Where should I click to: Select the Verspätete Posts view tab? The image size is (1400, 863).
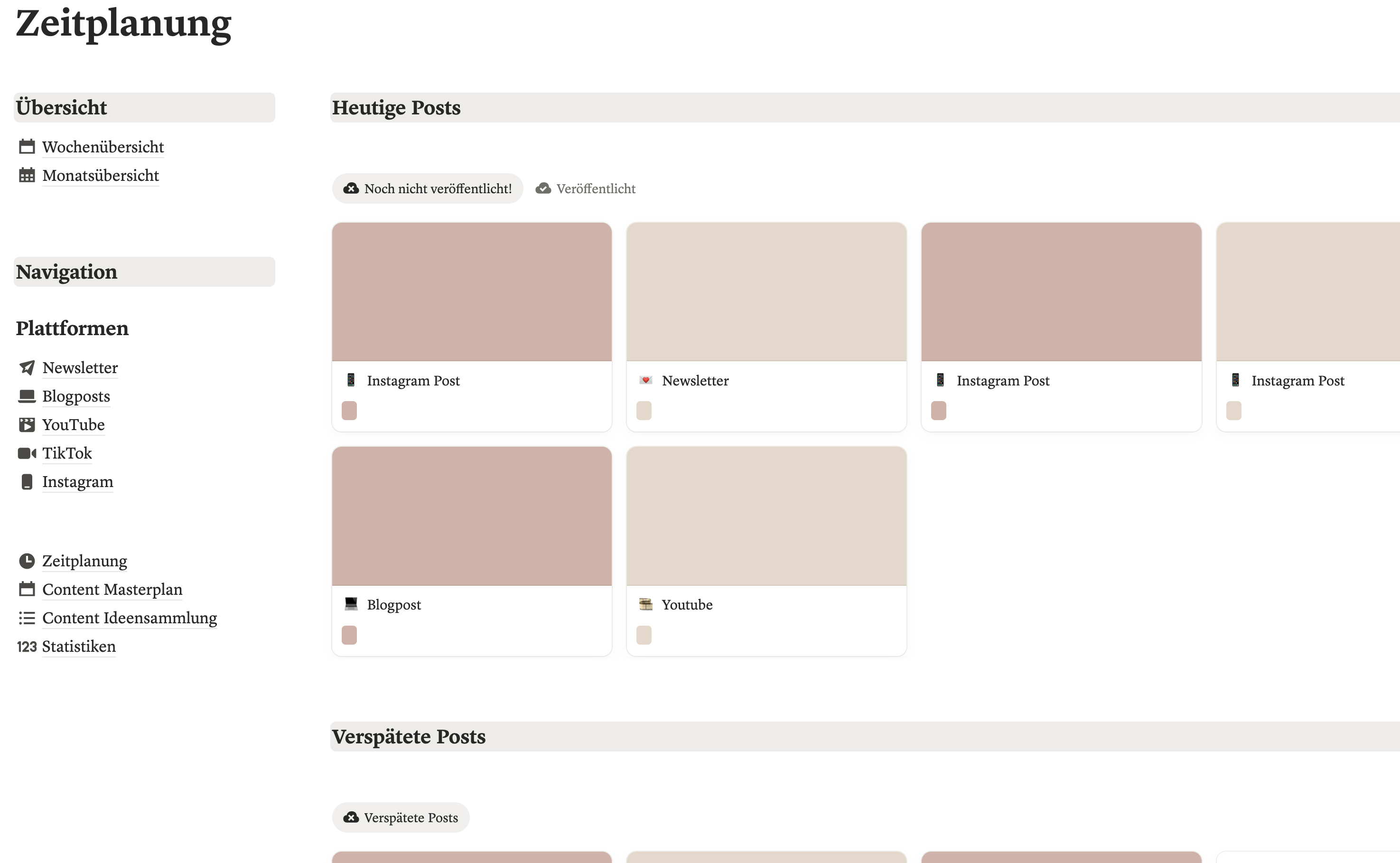pos(401,817)
